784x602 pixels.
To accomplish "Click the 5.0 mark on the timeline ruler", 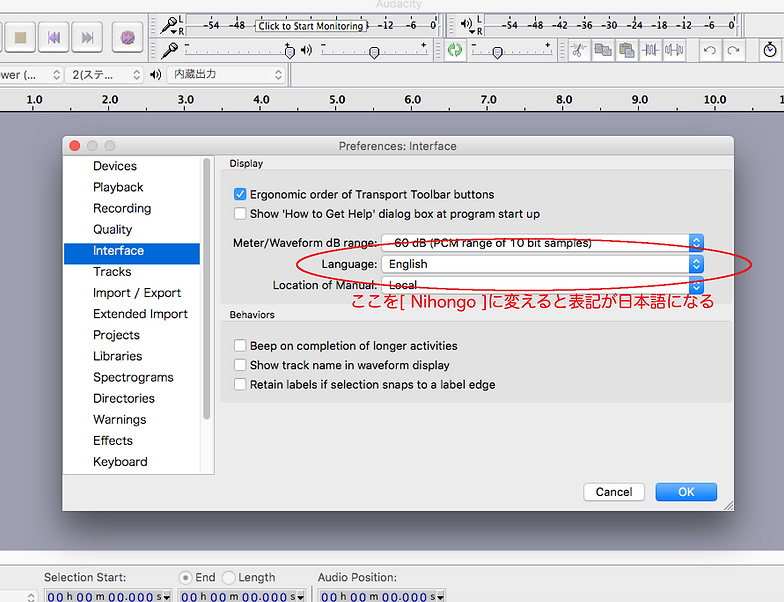I will point(337,100).
